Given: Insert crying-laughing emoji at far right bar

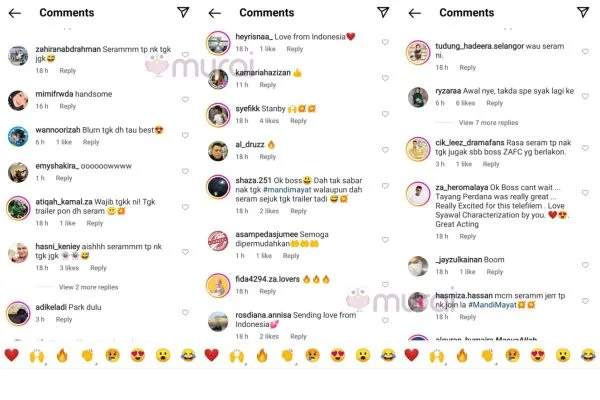Looking at the screenshot, I should 588,355.
